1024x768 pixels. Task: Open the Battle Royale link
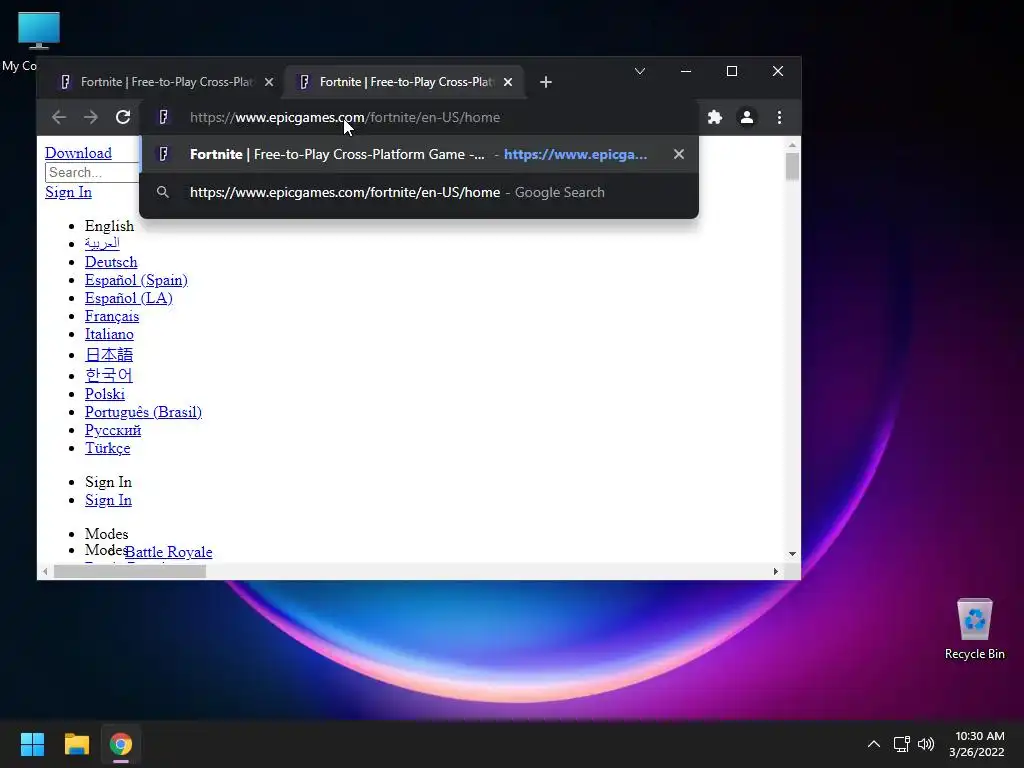pyautogui.click(x=168, y=552)
